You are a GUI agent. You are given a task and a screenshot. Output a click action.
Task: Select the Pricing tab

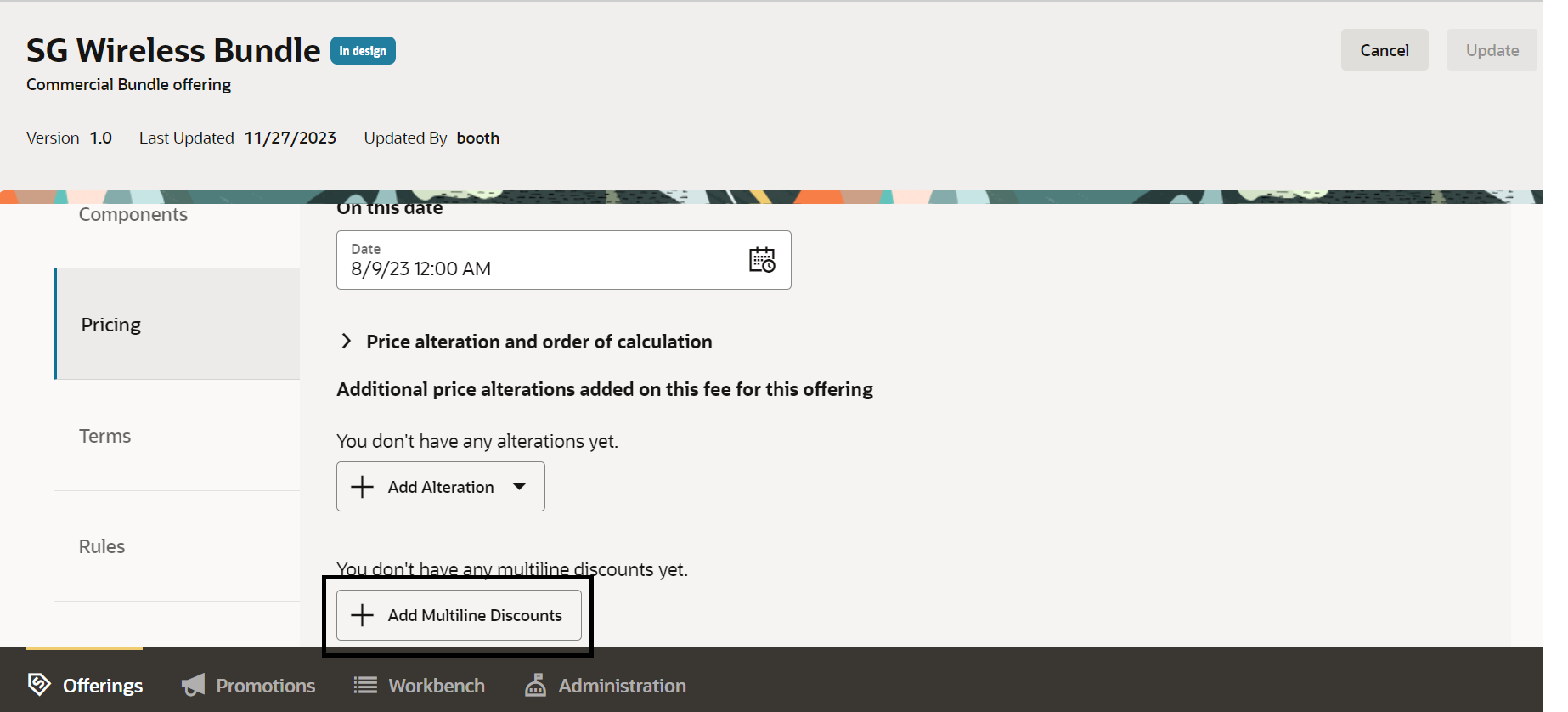point(111,325)
